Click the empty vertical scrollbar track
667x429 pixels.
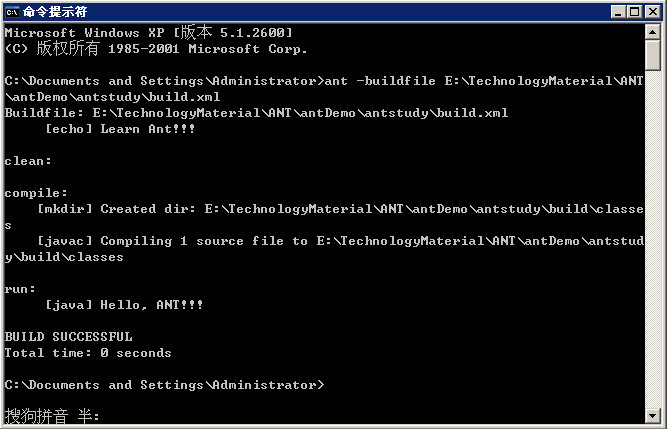coord(652,240)
